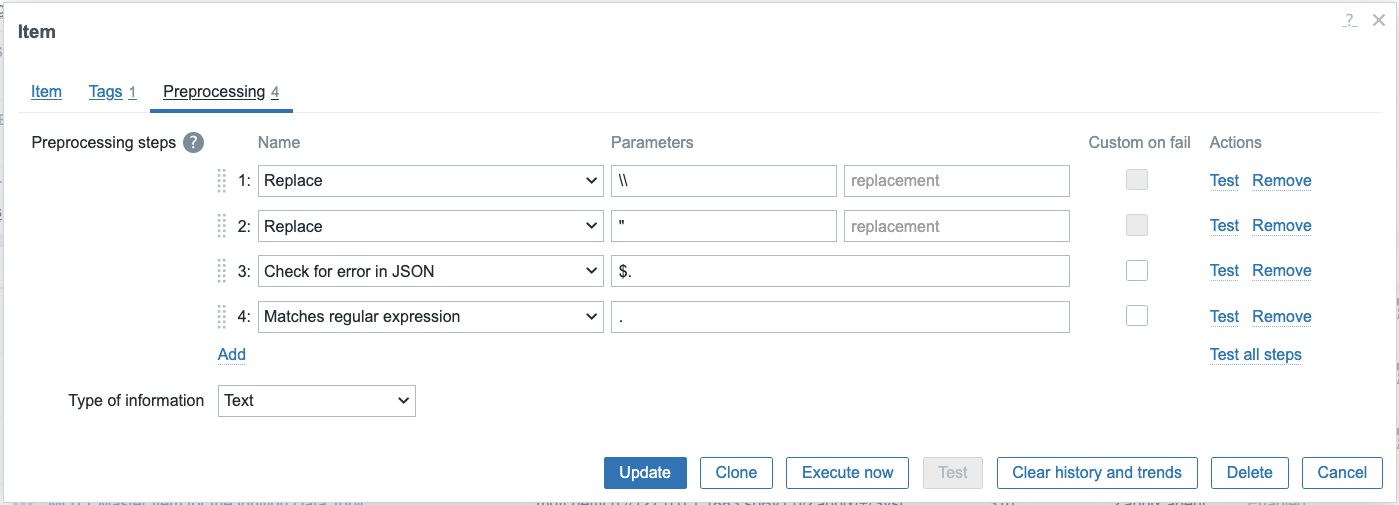
Task: Click drag handle of preprocessing step 4
Action: click(x=222, y=317)
